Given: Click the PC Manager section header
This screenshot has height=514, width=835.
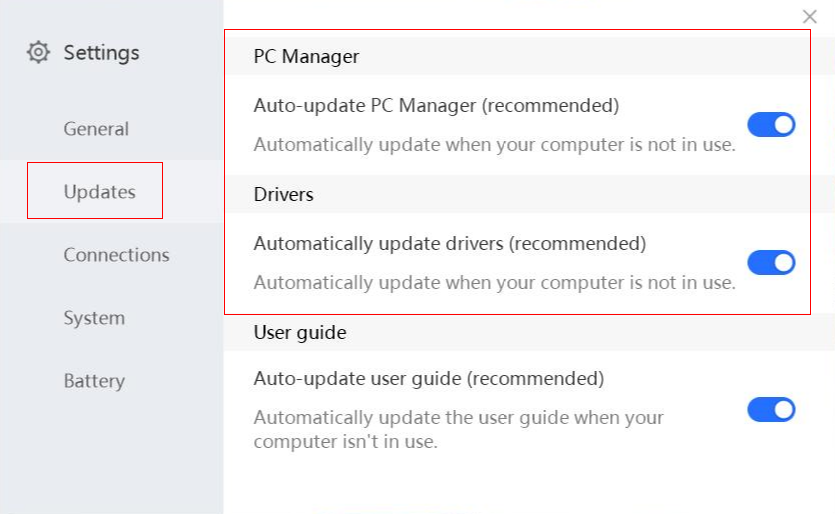Looking at the screenshot, I should 306,57.
